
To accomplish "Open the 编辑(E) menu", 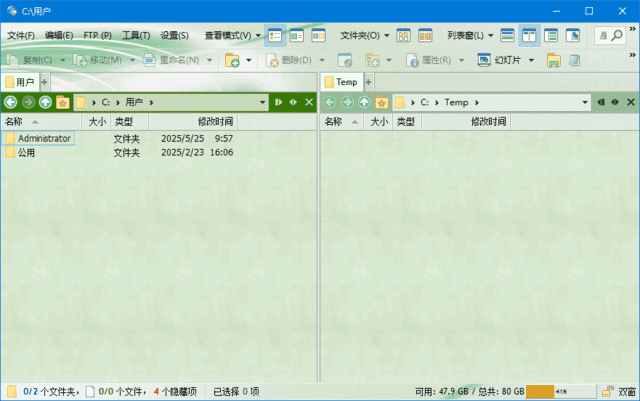I will pyautogui.click(x=59, y=36).
